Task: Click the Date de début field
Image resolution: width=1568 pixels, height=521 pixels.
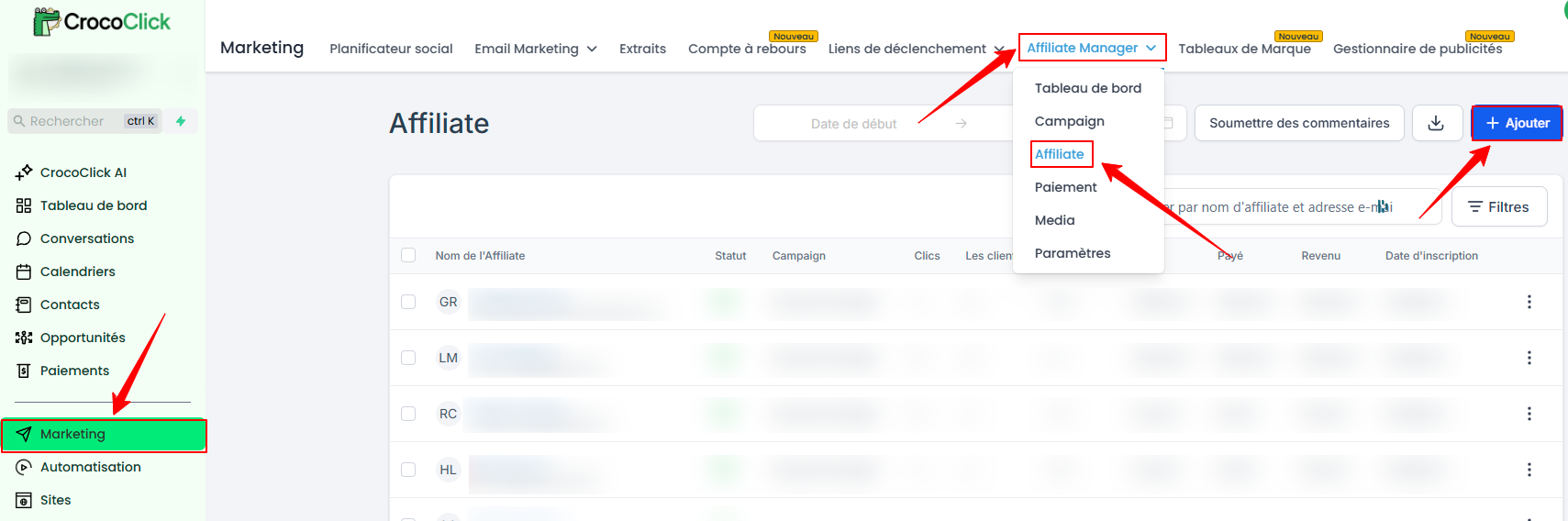Action: click(854, 124)
